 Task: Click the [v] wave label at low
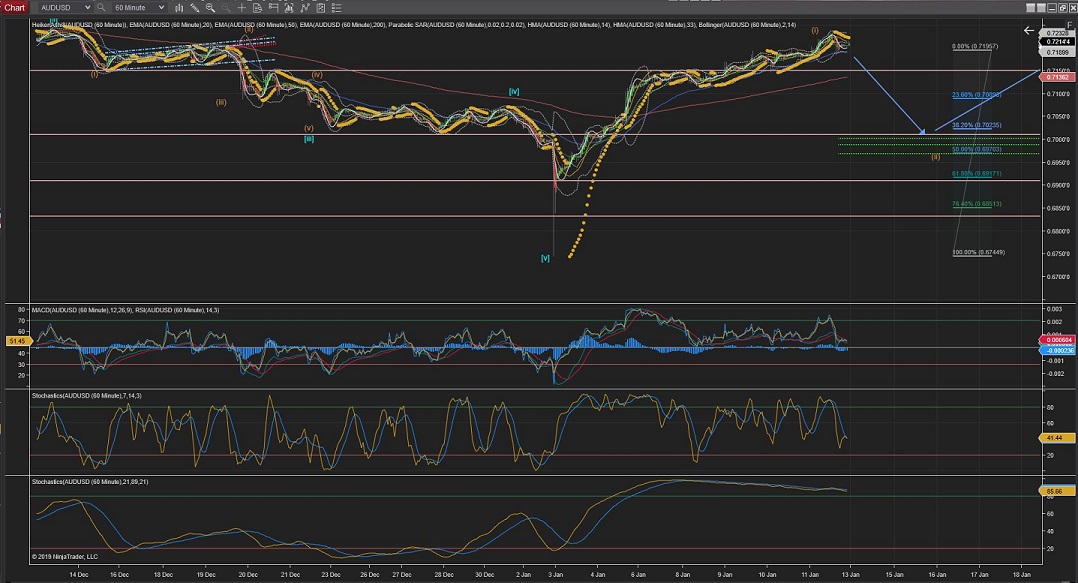pos(545,258)
